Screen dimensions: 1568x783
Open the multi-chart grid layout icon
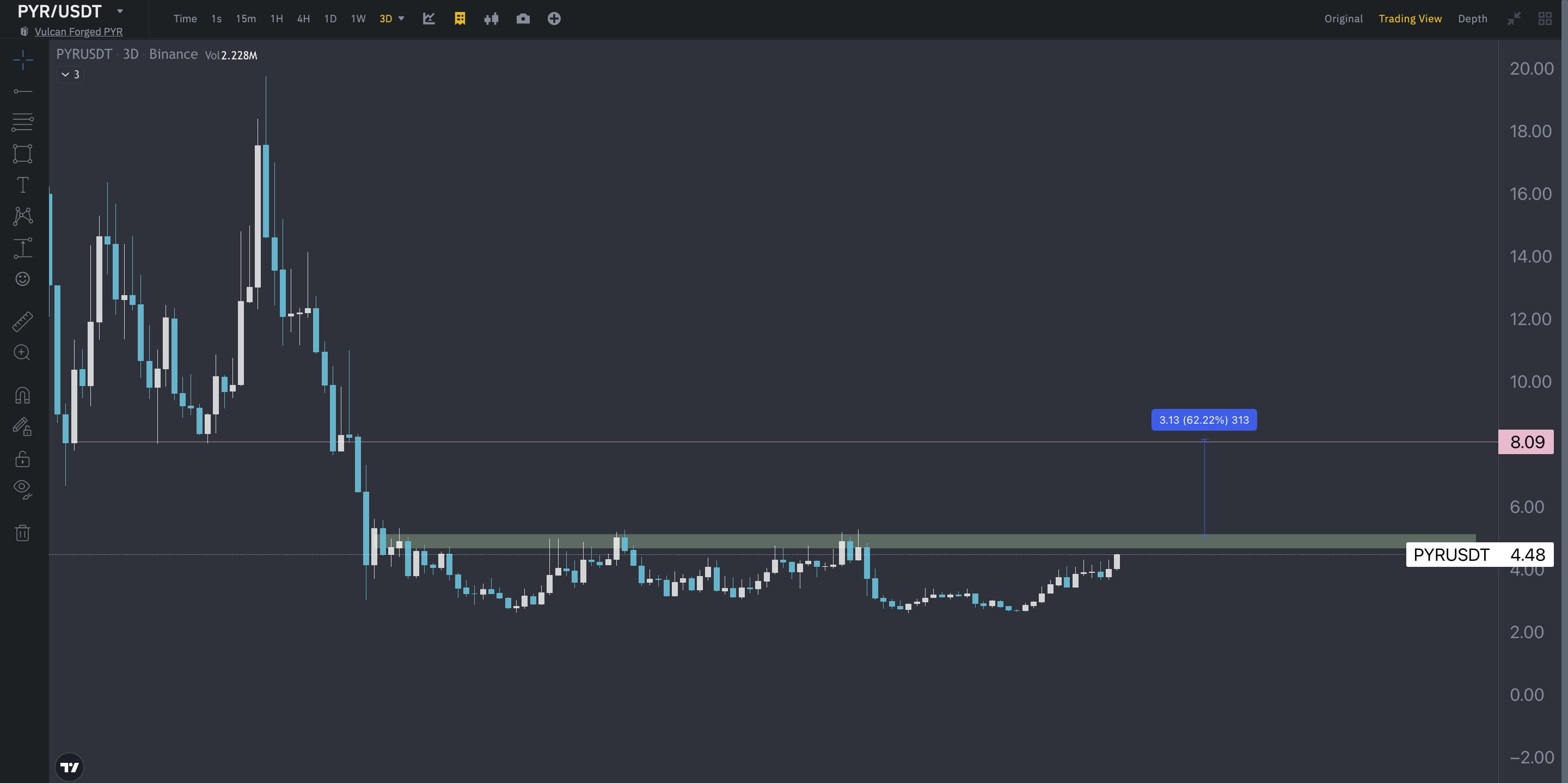tap(1545, 19)
